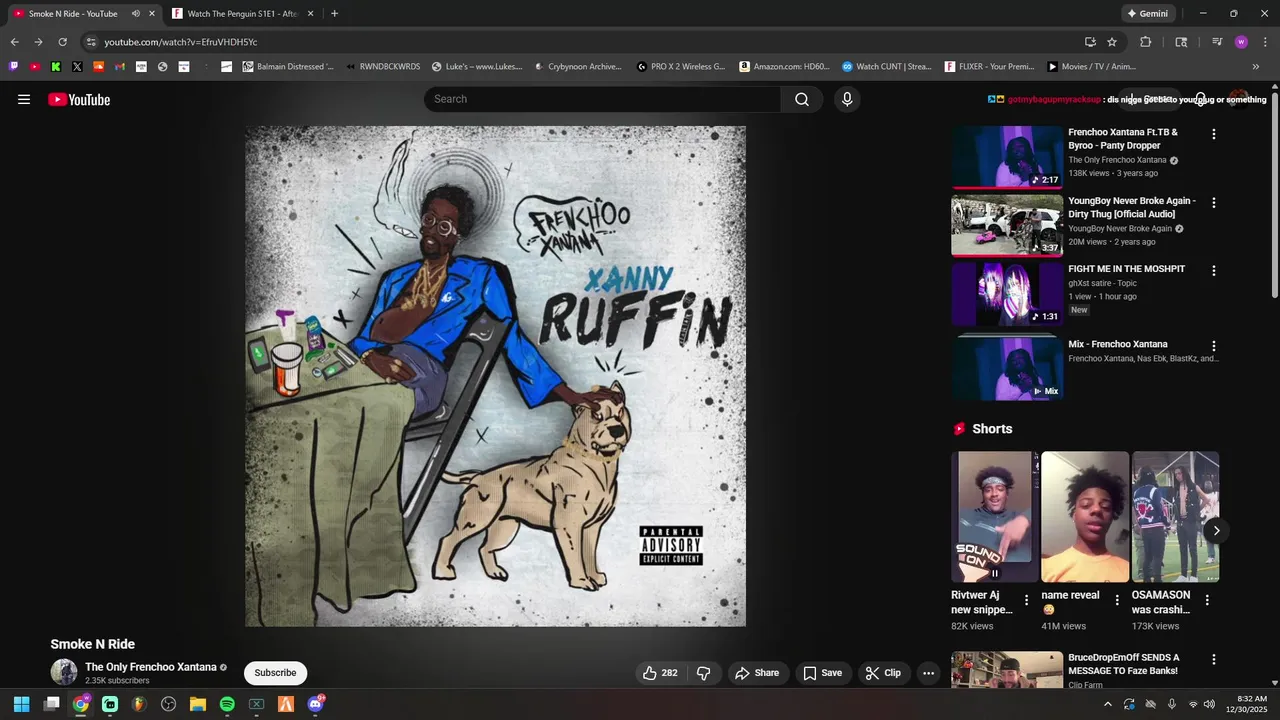Image resolution: width=1280 pixels, height=720 pixels.
Task: Bookmark this page with star icon
Action: (1112, 42)
